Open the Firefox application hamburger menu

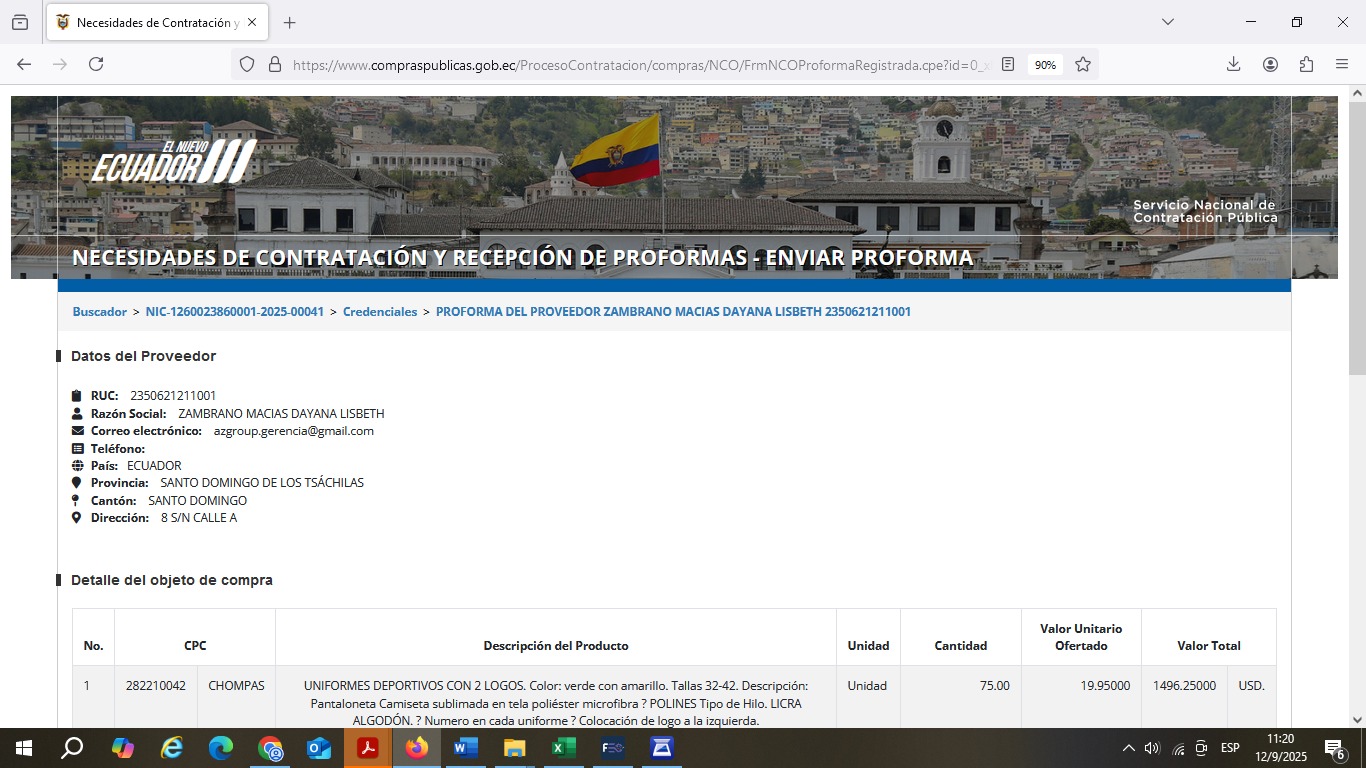click(1342, 64)
